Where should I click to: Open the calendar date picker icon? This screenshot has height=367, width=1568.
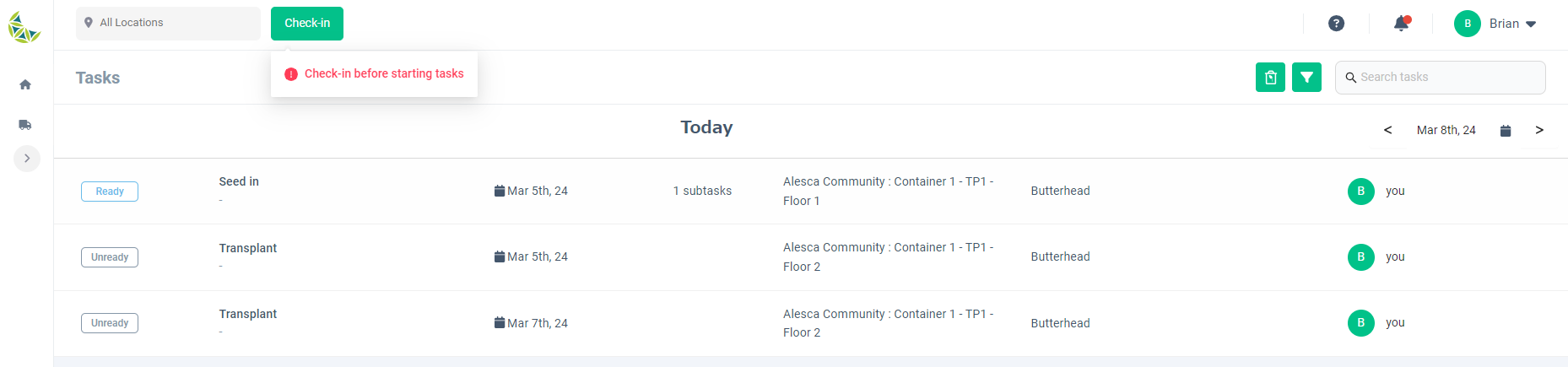coord(1506,131)
